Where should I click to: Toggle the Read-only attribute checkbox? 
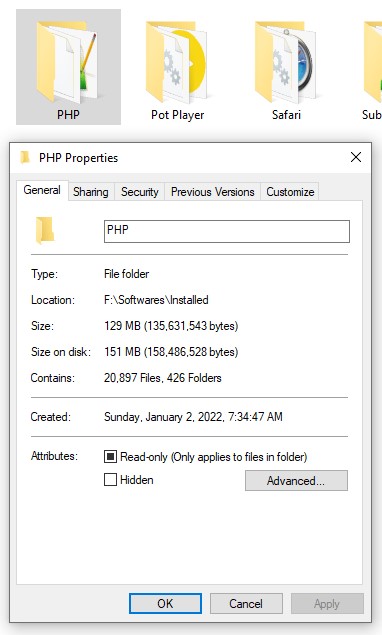[110, 456]
